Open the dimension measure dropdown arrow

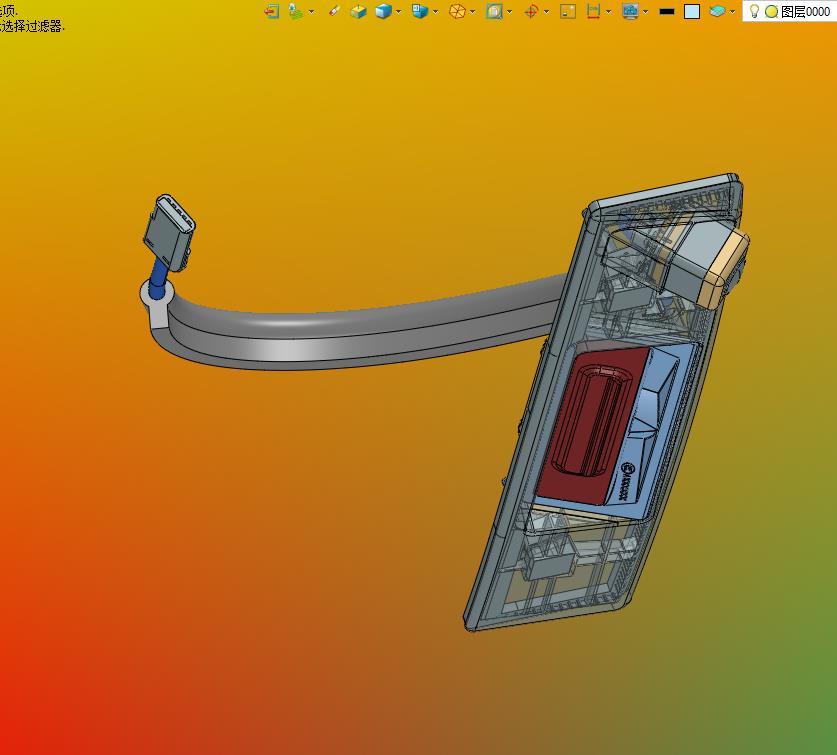(609, 12)
